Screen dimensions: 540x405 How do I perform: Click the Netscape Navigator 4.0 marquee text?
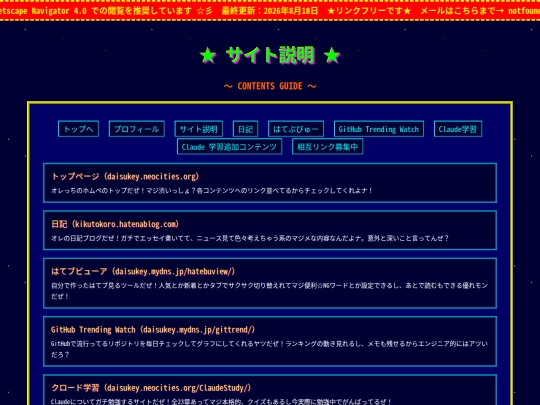tap(96, 11)
